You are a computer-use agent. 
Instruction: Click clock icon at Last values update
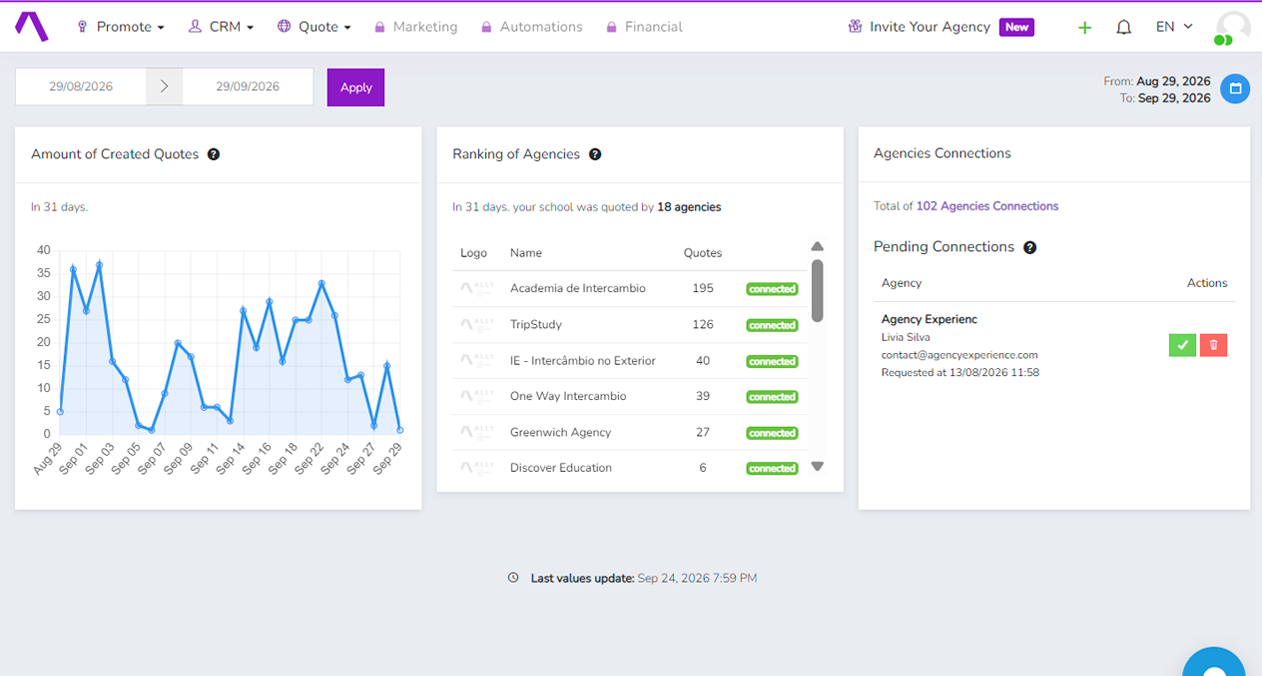[514, 578]
